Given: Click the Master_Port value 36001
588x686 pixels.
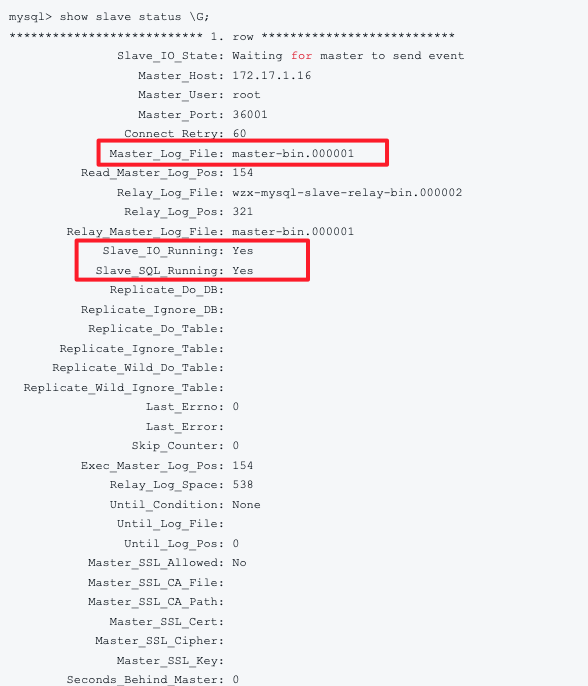Looking at the screenshot, I should click(x=250, y=115).
